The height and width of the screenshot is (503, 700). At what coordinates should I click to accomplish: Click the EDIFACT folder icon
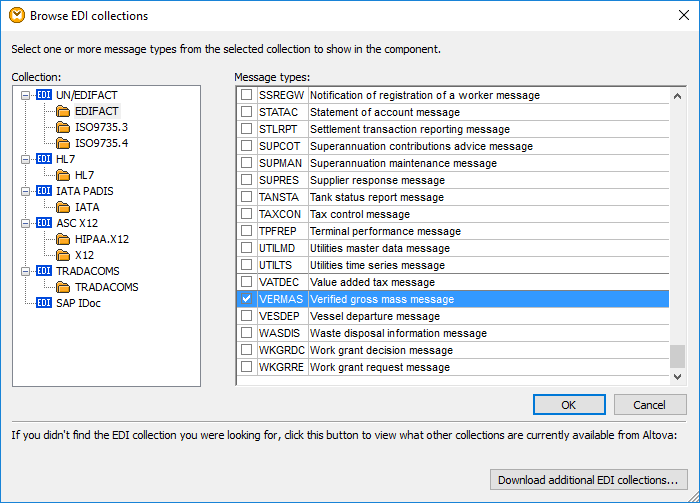(x=63, y=111)
